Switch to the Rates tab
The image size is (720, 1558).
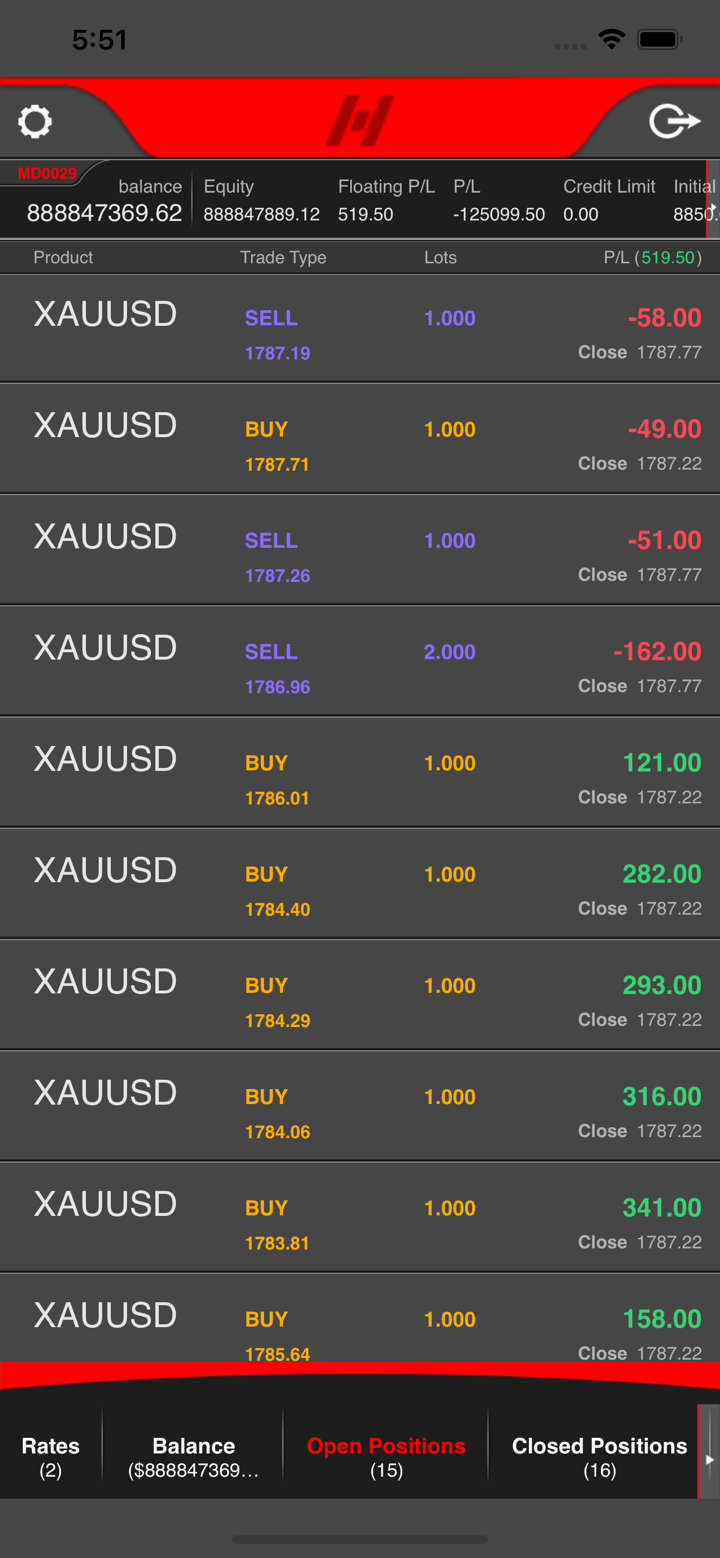51,1456
